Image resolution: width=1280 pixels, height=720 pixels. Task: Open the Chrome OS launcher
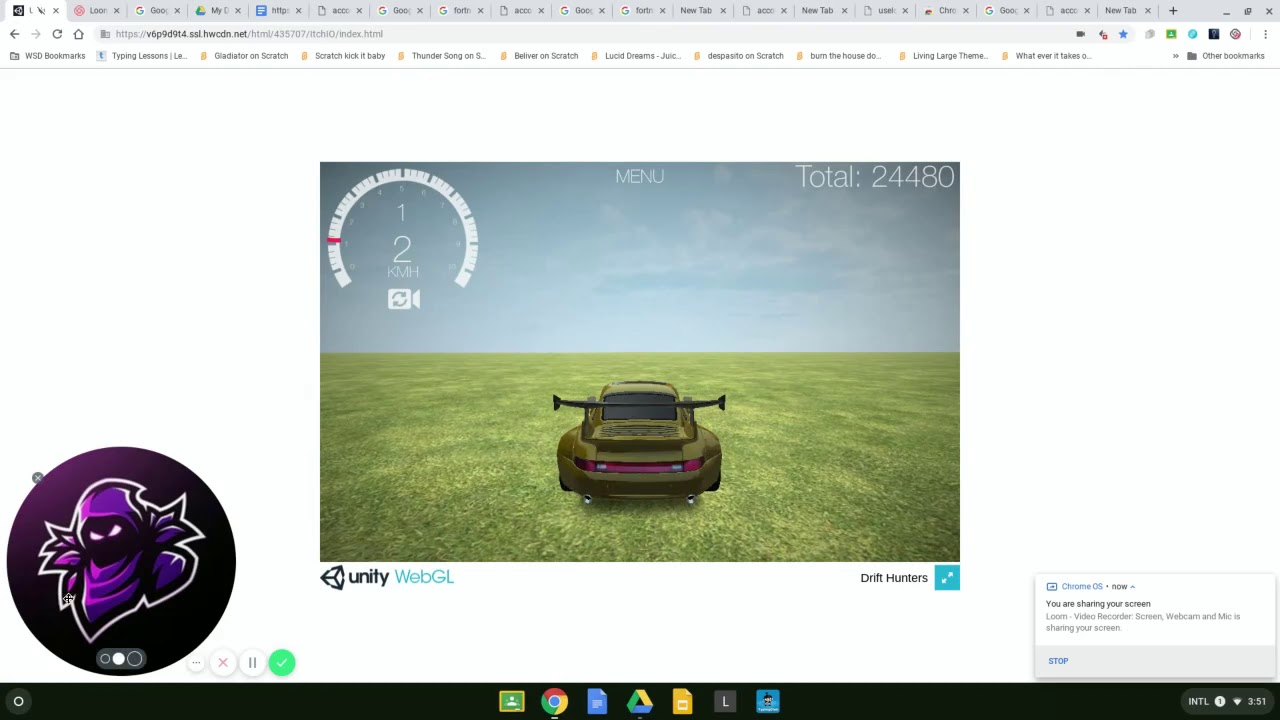[18, 702]
